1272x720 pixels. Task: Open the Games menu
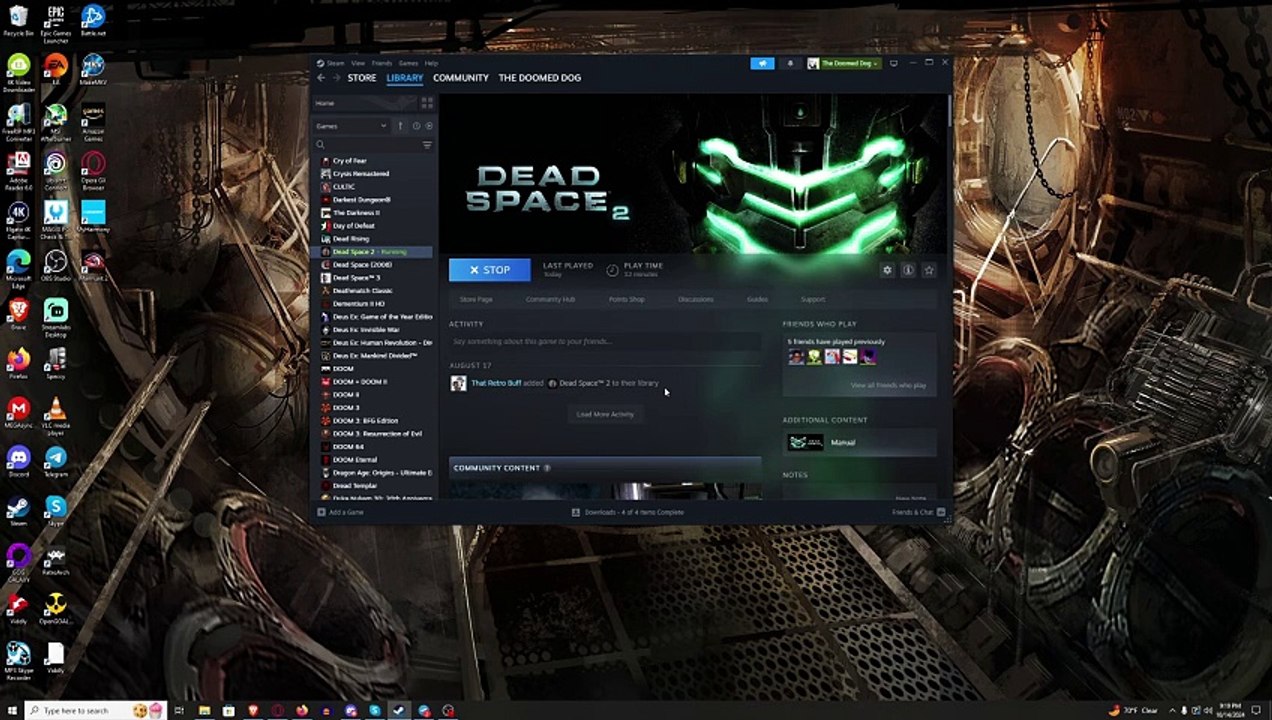[408, 63]
